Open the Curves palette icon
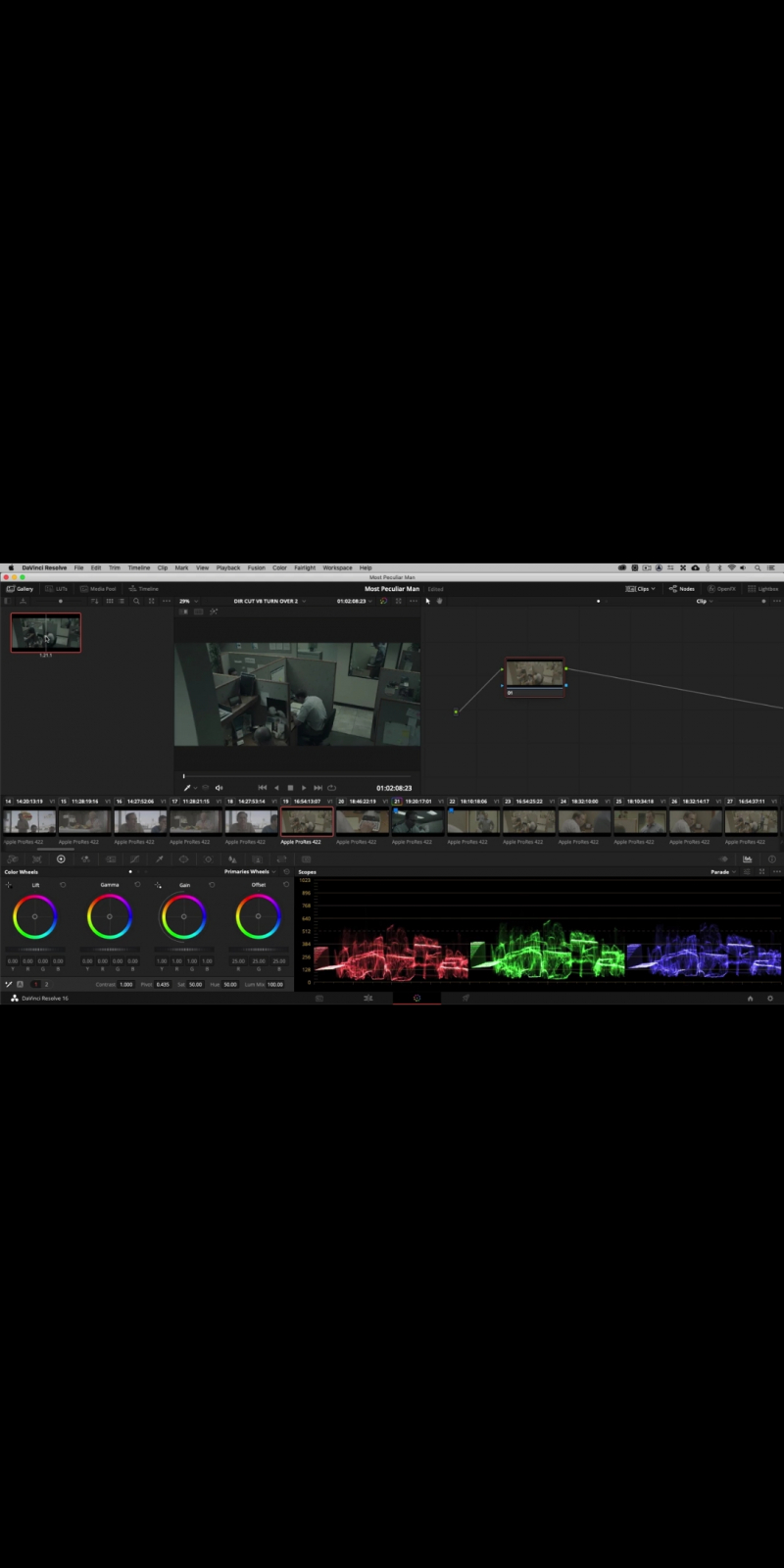The height and width of the screenshot is (1568, 784). coord(134,859)
